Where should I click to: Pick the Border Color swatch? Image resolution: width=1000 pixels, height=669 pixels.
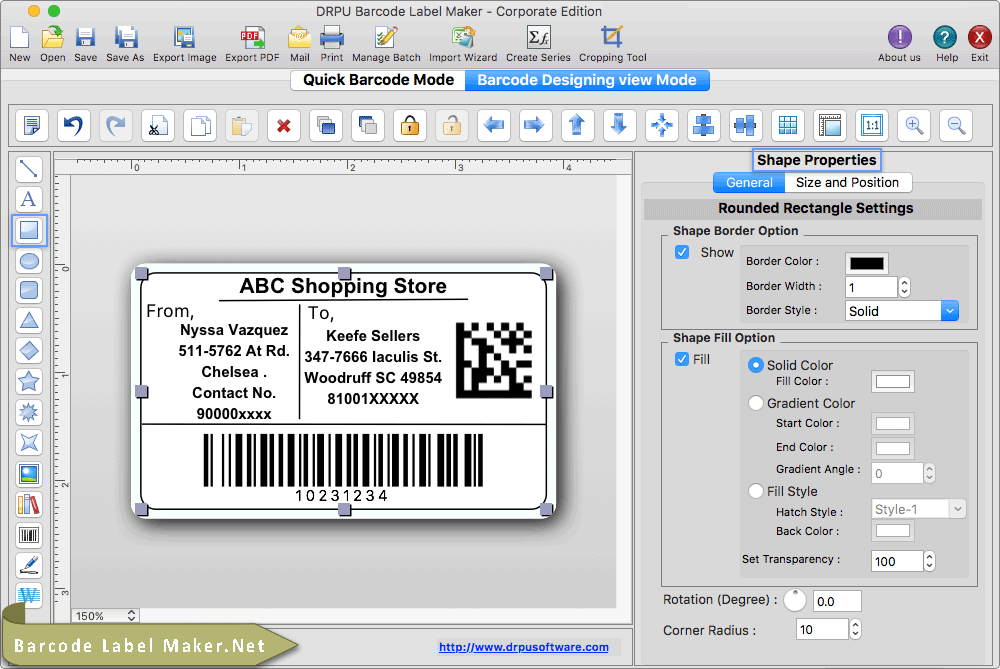tap(867, 263)
